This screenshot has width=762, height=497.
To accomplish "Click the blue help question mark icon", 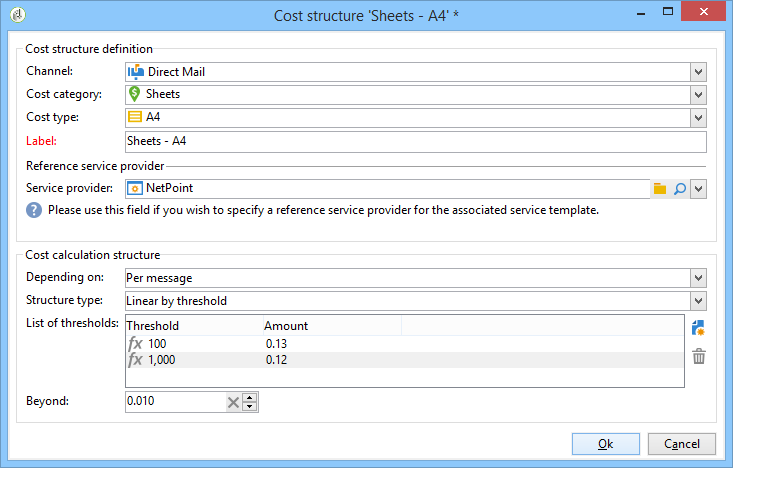I will click(x=34, y=210).
